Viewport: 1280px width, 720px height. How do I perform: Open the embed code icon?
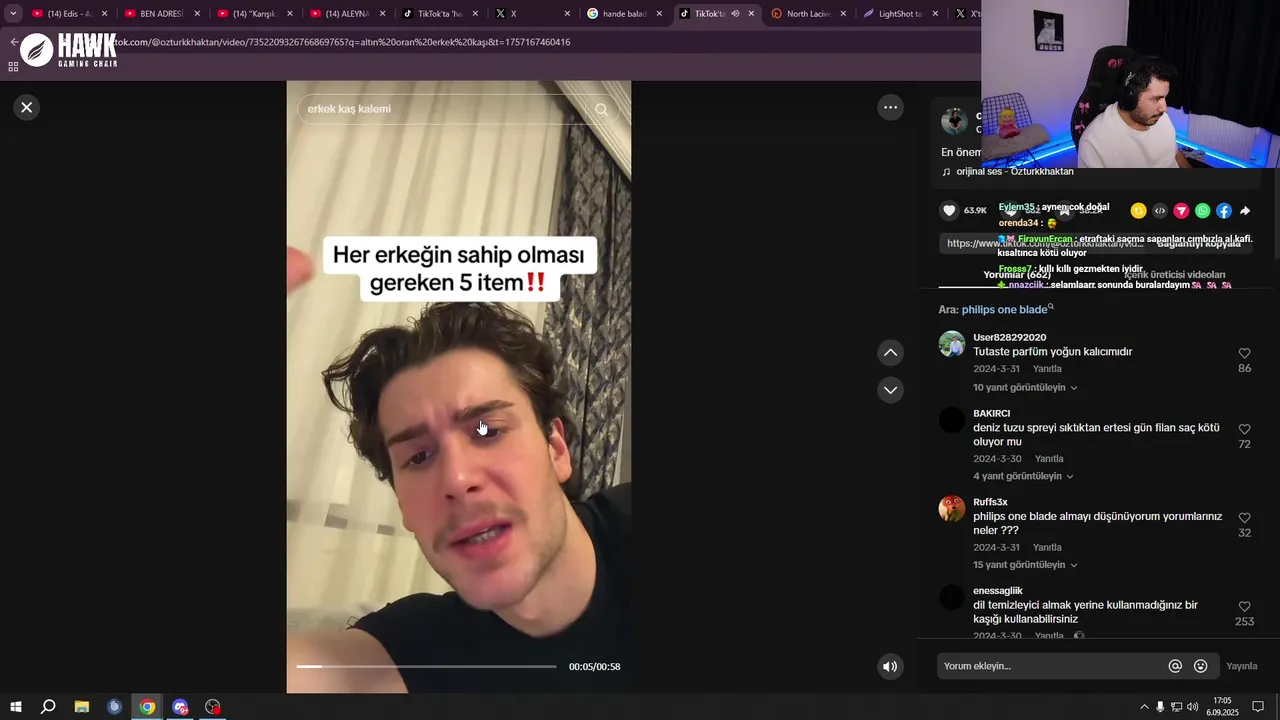coord(1160,210)
